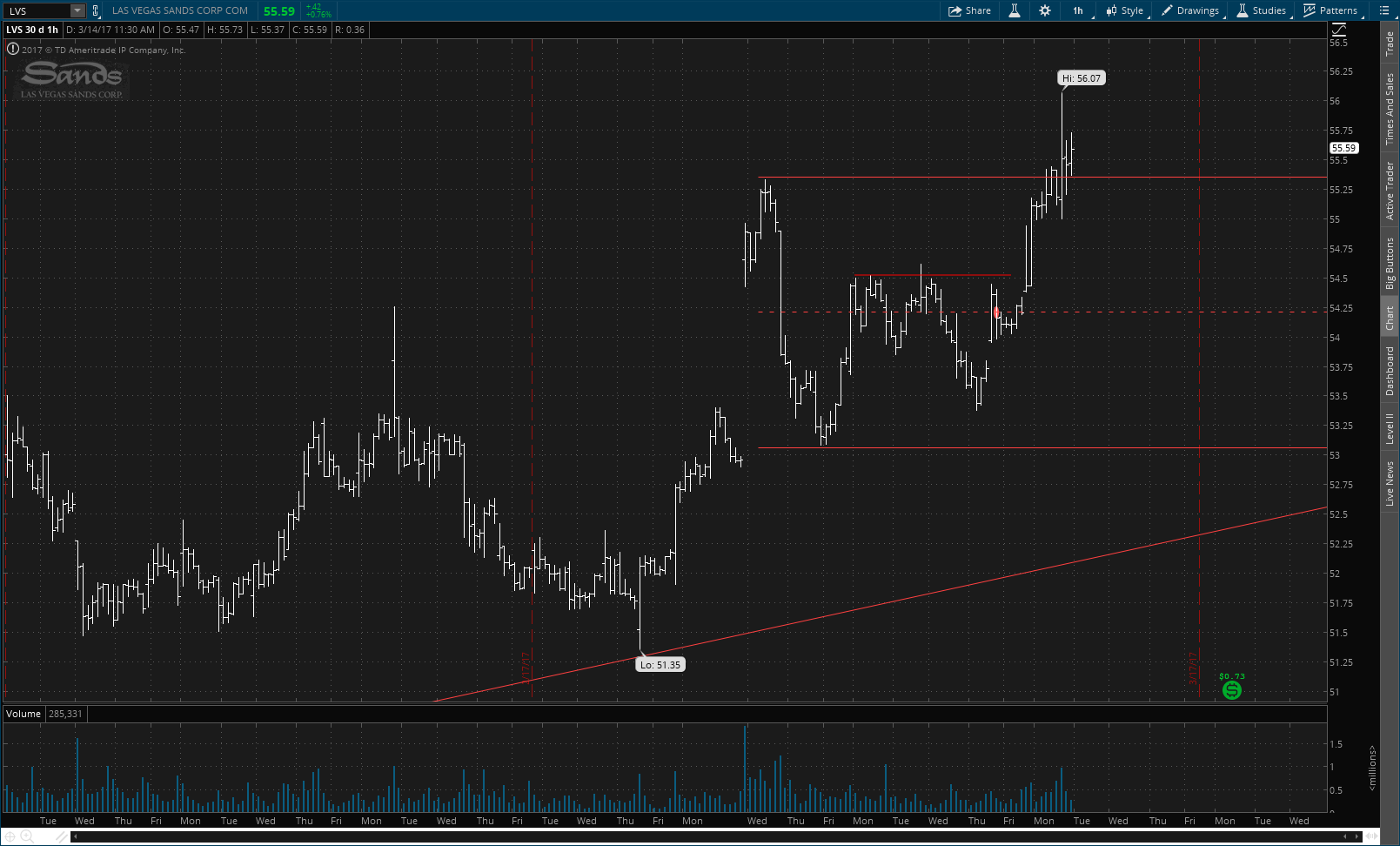Click the L: 55.37 low value
Image resolution: width=1400 pixels, height=846 pixels.
click(267, 30)
